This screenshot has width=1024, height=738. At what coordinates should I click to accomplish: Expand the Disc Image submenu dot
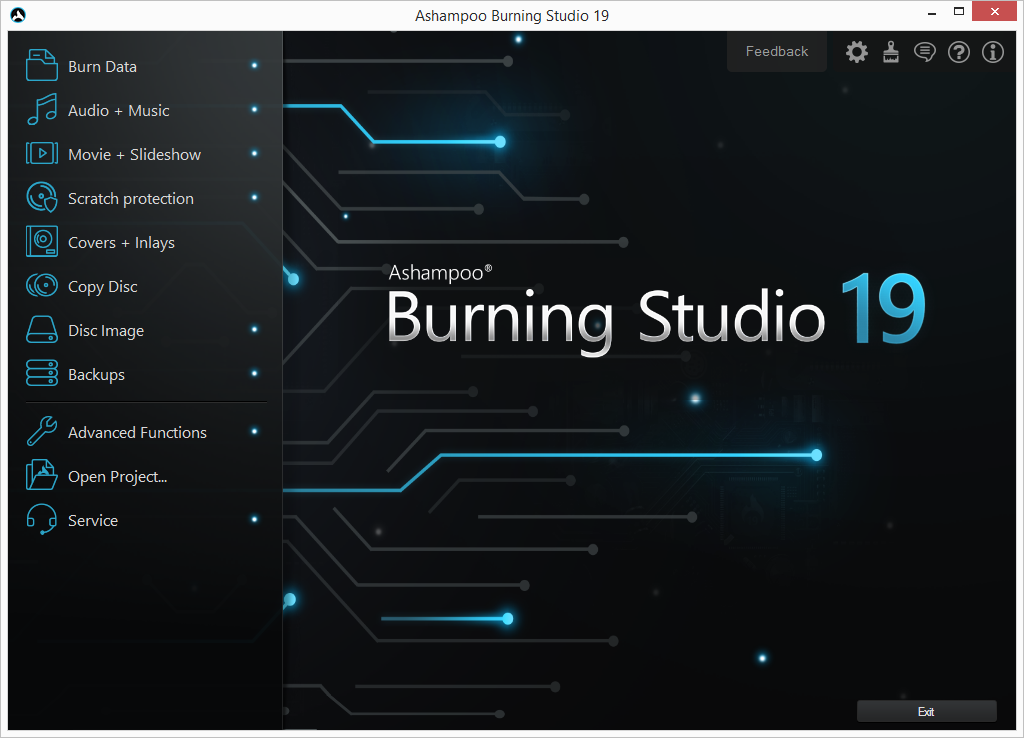coord(255,329)
